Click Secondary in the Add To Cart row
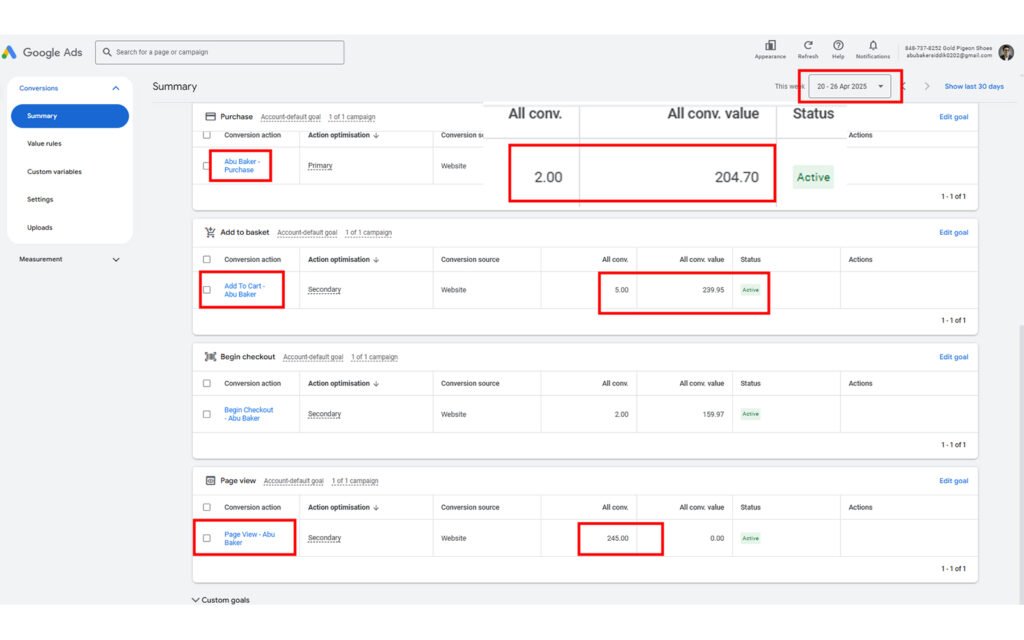Image resolution: width=1024 pixels, height=640 pixels. [x=324, y=290]
